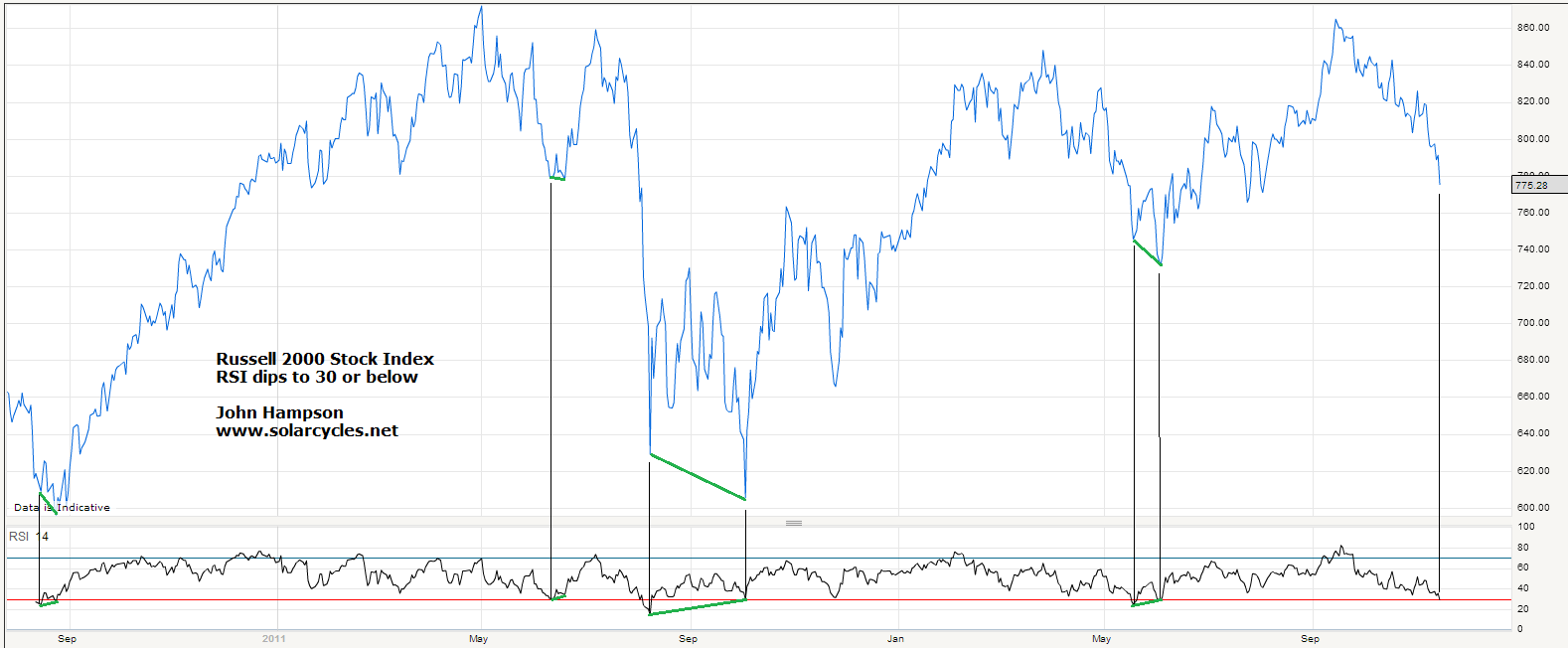
Task: Click the 0 level on the RSI scale
Action: pos(1519,629)
